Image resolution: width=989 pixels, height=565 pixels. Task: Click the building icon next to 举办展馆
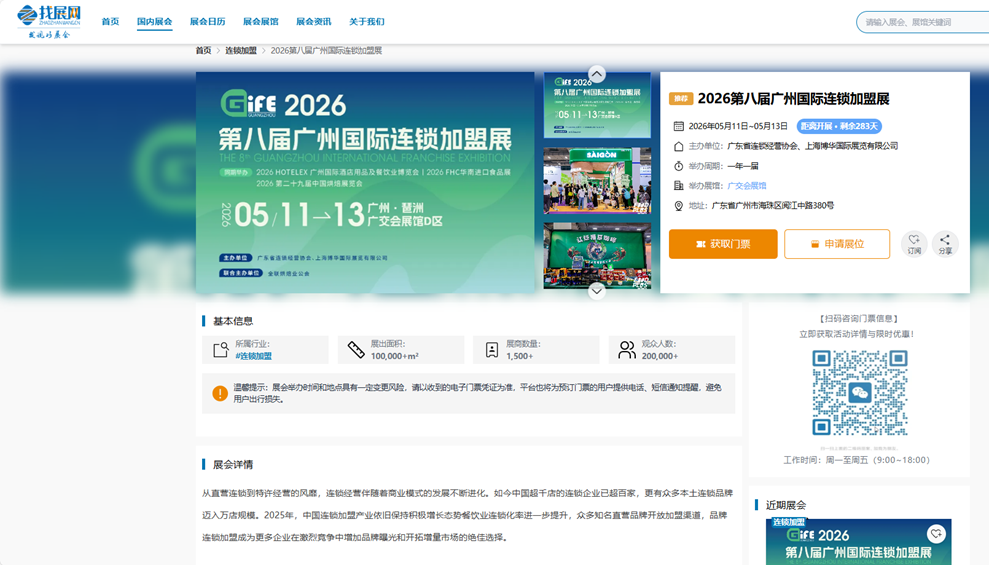point(679,185)
